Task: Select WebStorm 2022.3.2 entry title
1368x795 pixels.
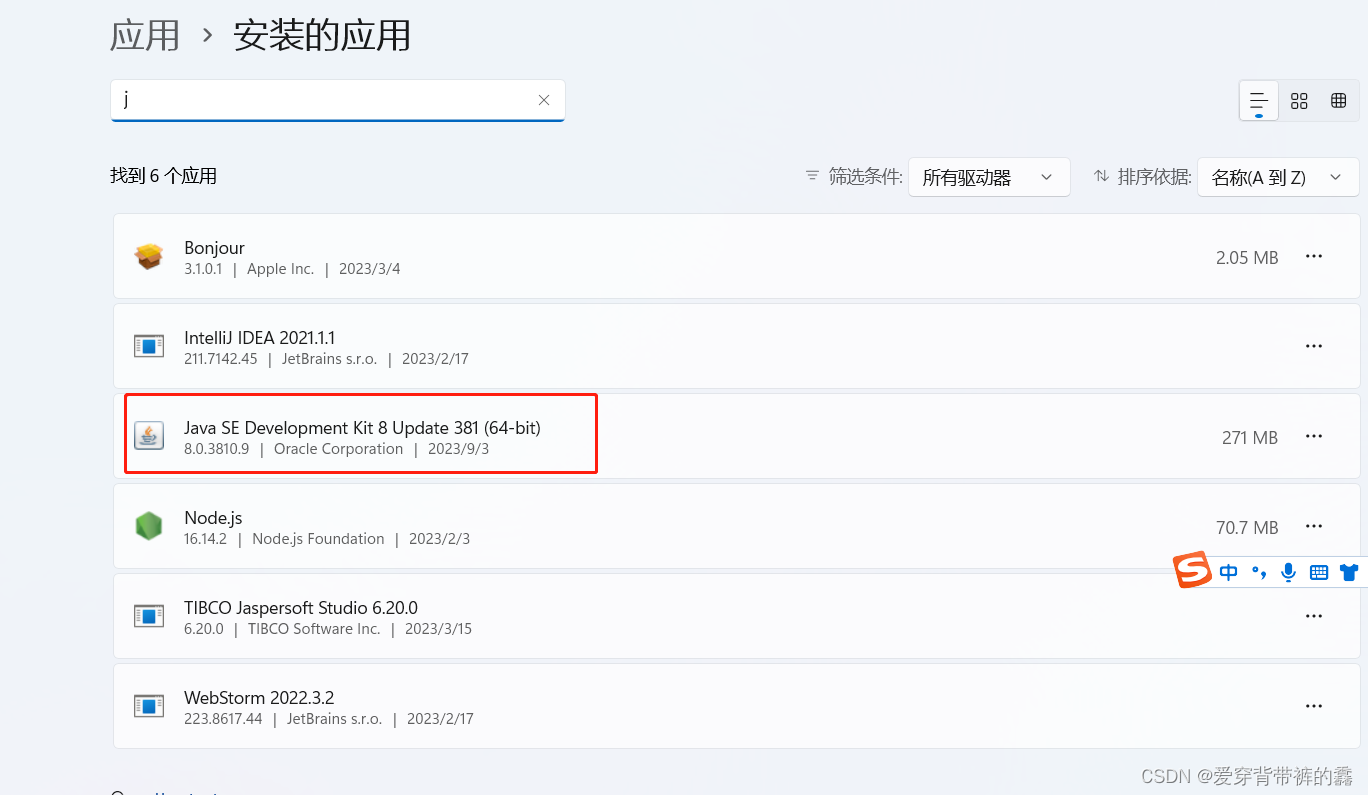Action: [259, 698]
